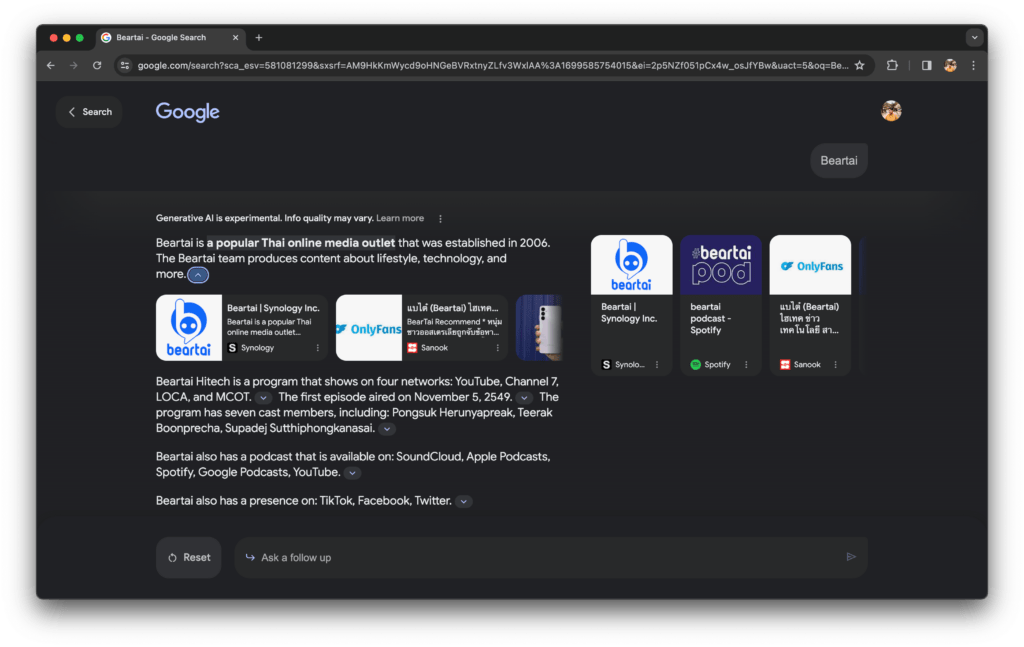Select the Beartai - Google Search tab
1024x647 pixels.
click(170, 38)
